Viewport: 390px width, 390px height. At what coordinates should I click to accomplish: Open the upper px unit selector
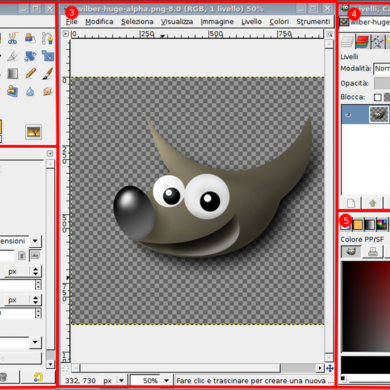pos(22,271)
